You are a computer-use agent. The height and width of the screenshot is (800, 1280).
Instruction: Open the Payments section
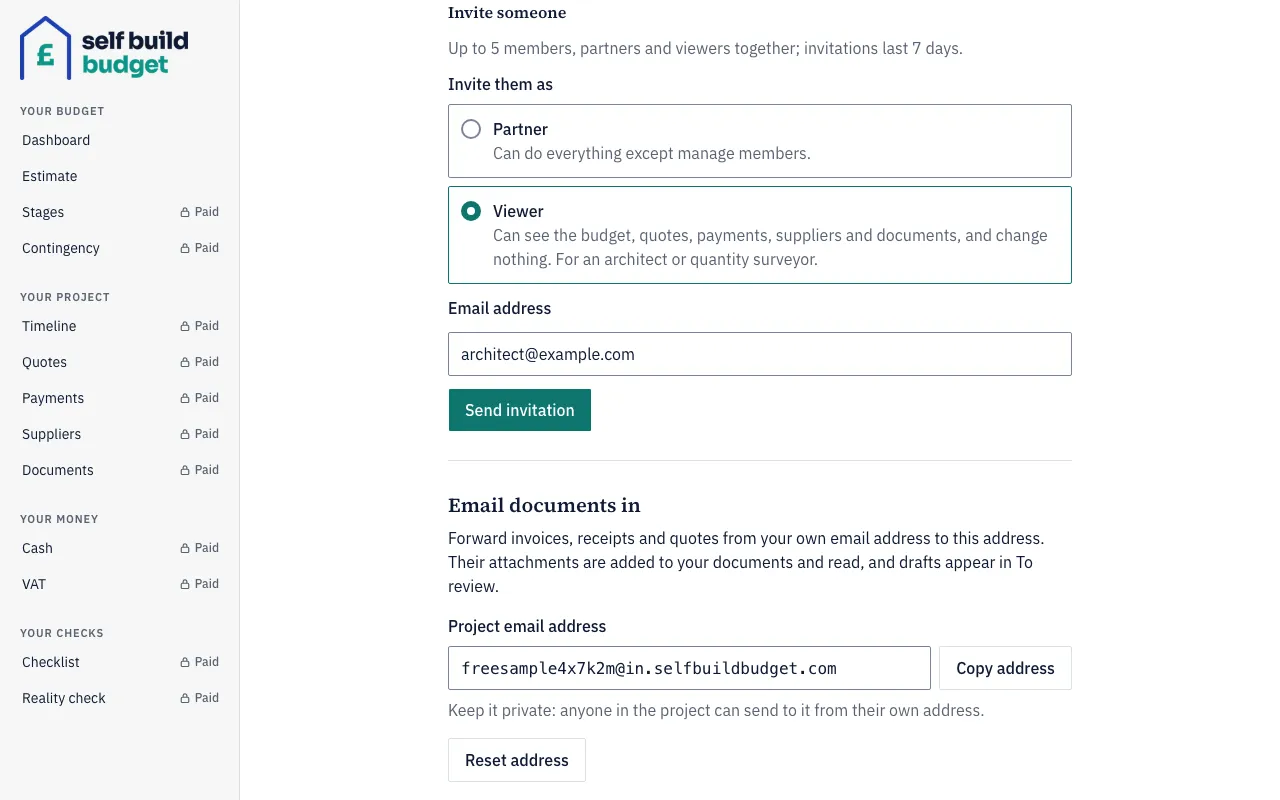coord(120,398)
